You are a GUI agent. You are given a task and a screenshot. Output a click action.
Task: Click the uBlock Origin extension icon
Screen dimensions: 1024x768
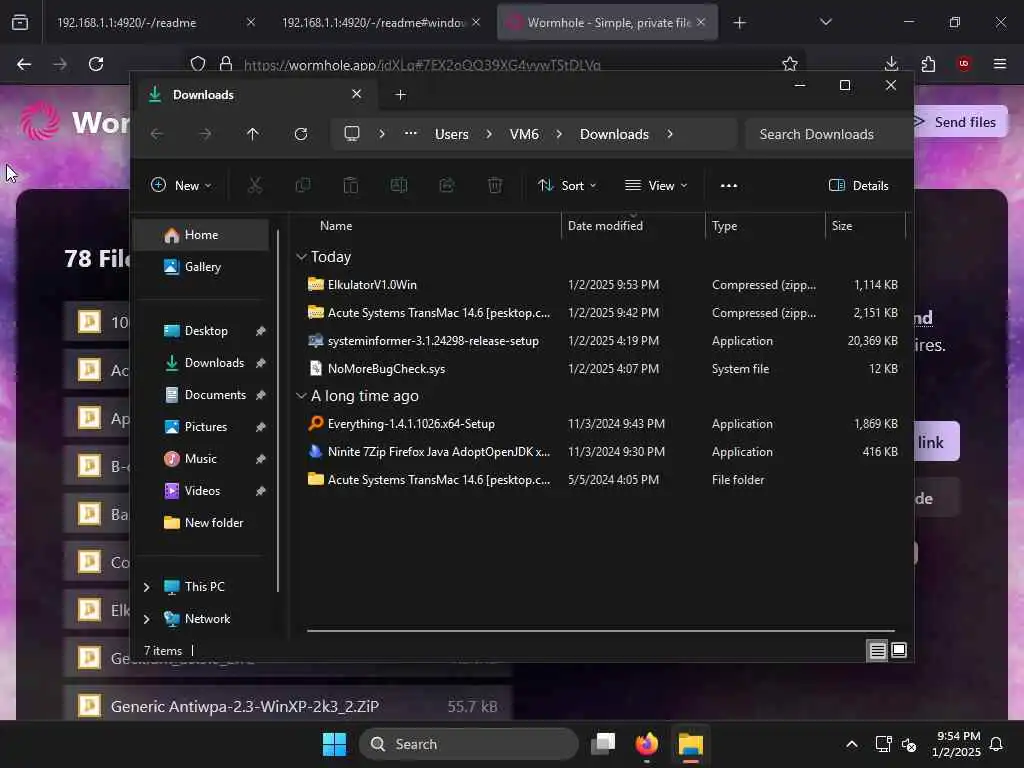click(964, 64)
